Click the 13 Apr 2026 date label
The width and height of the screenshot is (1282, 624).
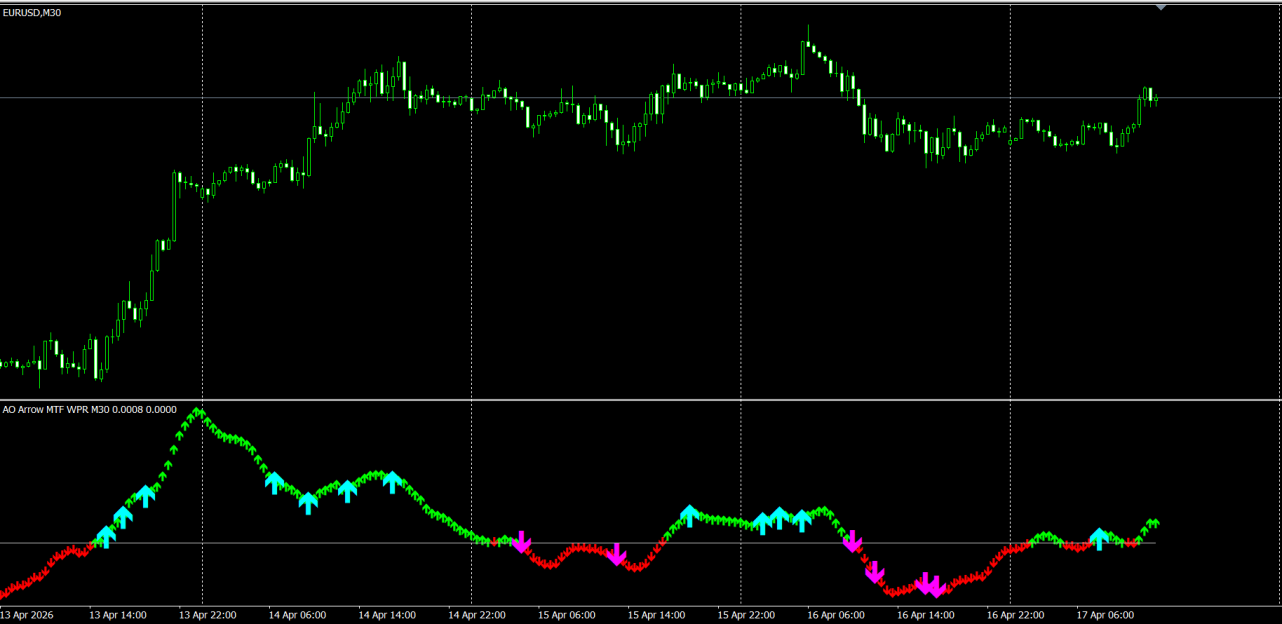coord(27,615)
